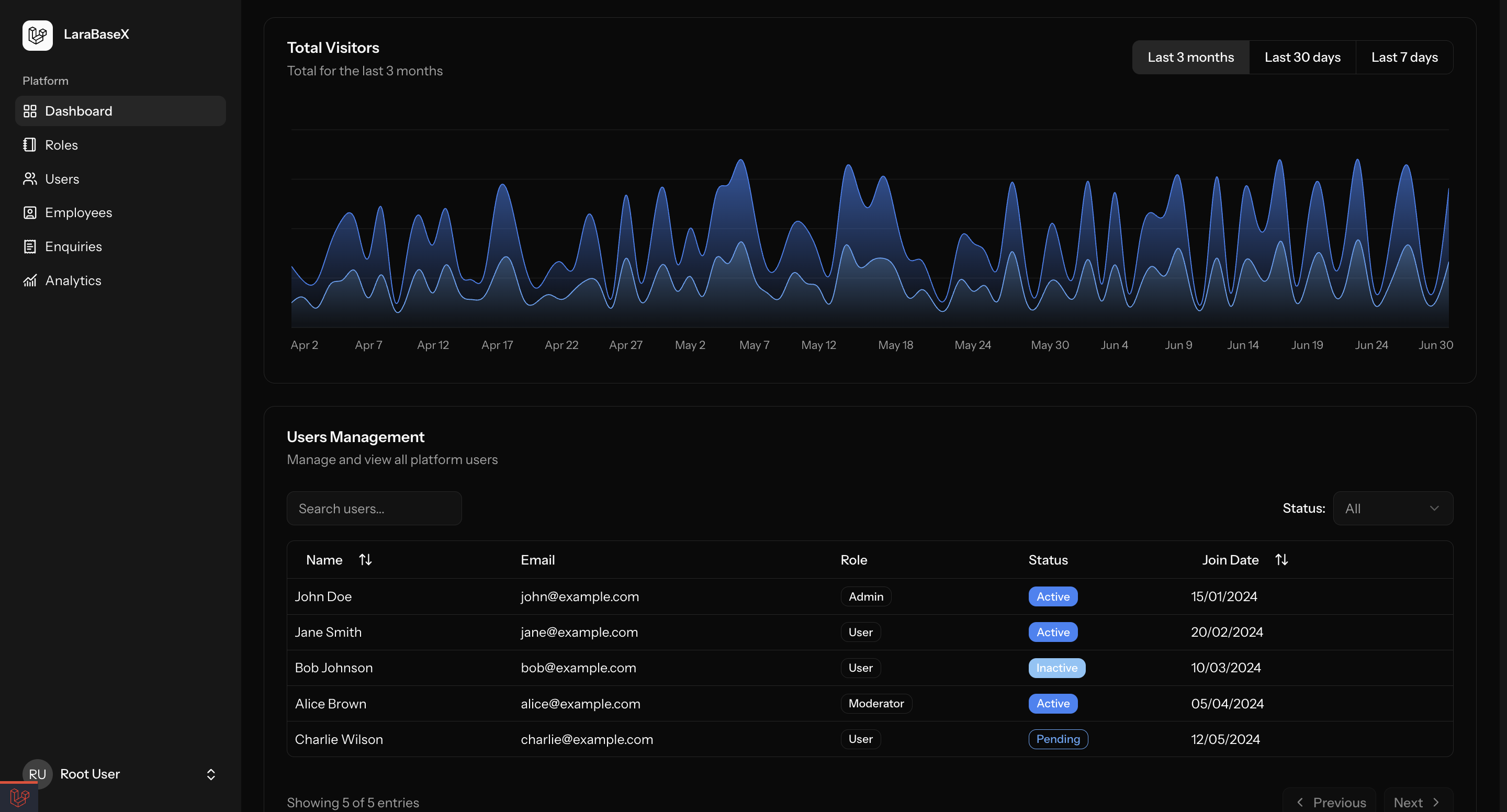Click the Search users input field

tap(375, 509)
